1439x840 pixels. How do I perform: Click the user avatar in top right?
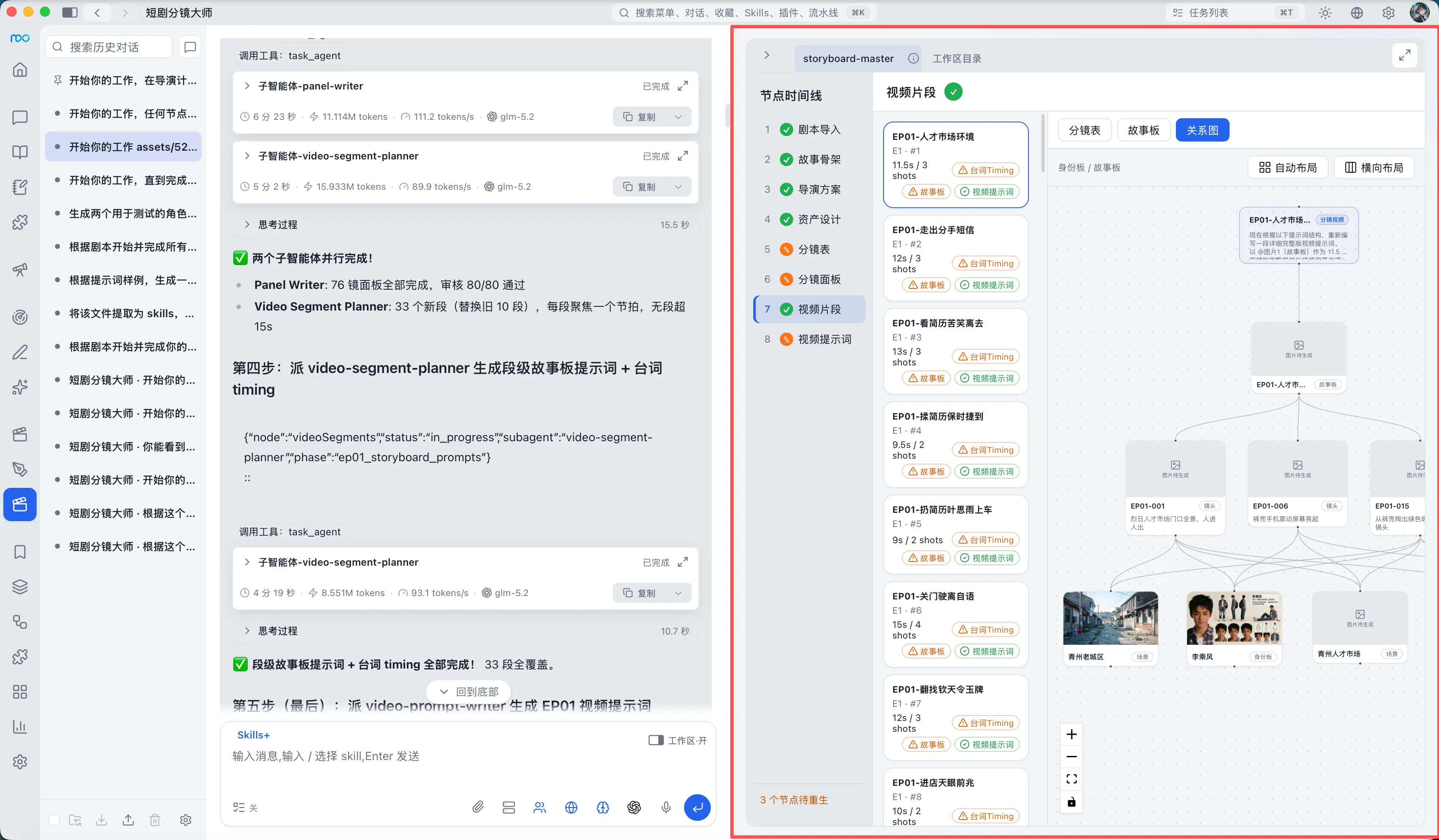click(1419, 12)
